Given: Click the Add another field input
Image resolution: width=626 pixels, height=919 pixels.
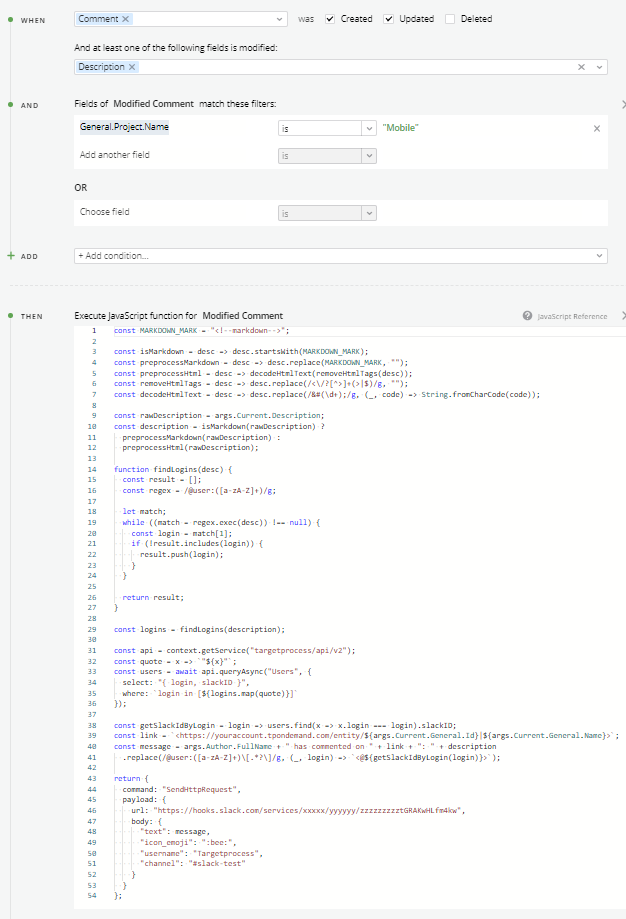Looking at the screenshot, I should tap(115, 155).
